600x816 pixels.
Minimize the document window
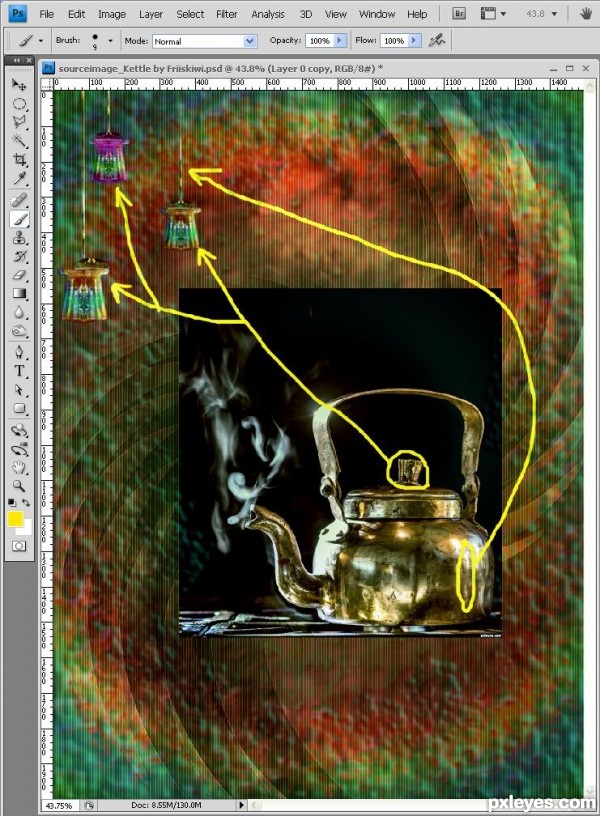(x=553, y=69)
